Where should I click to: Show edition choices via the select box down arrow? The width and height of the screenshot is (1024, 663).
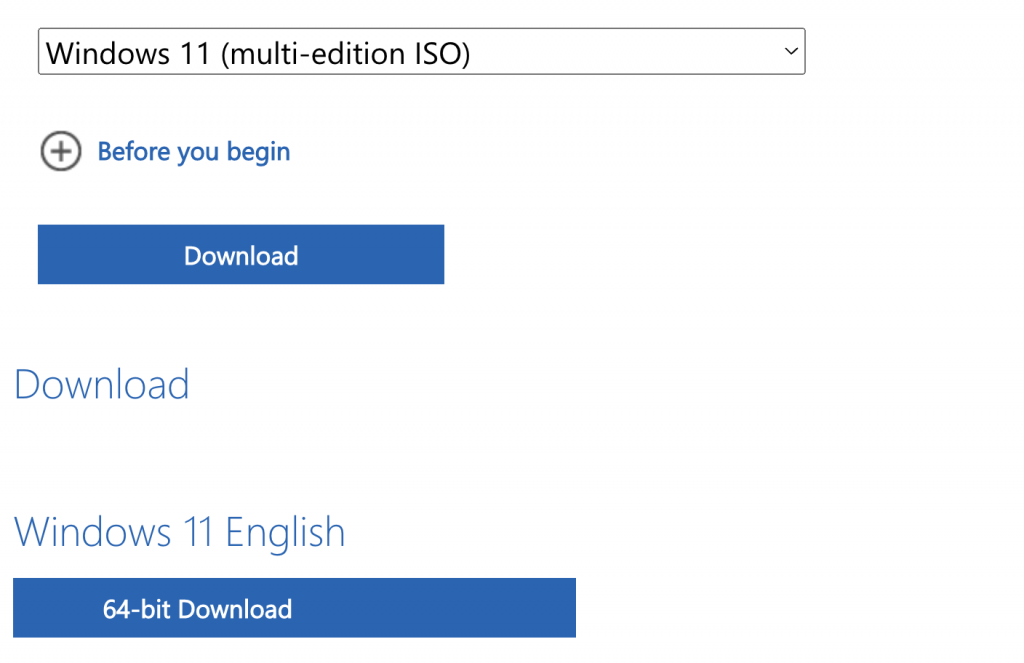coord(791,51)
